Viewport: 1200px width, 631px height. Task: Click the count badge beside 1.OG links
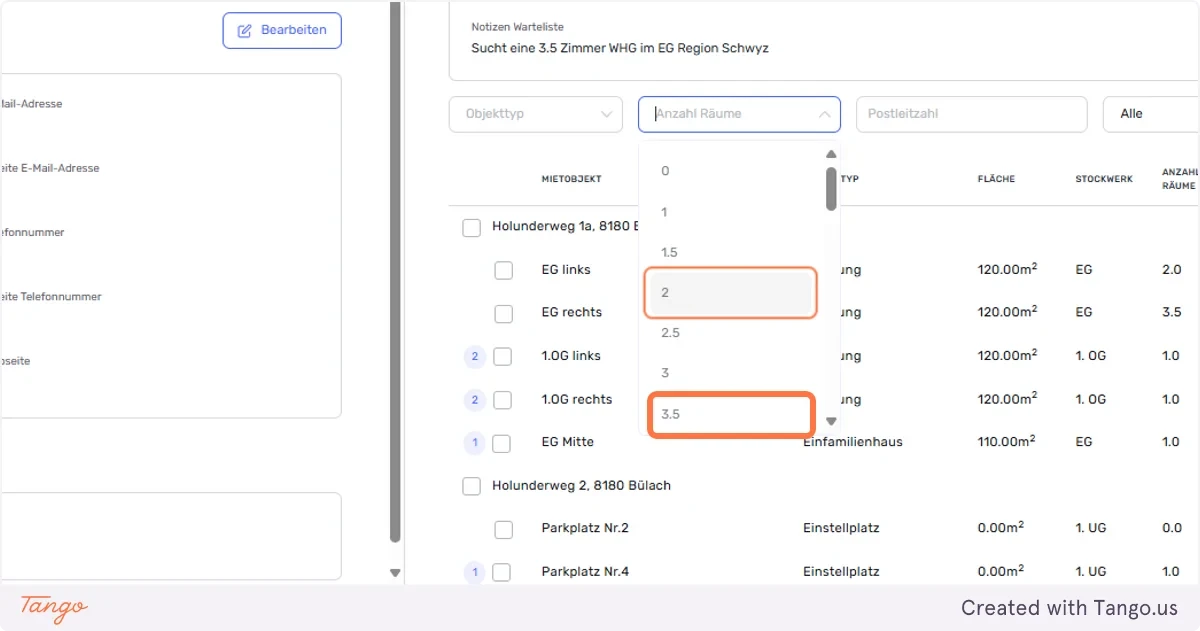click(475, 356)
